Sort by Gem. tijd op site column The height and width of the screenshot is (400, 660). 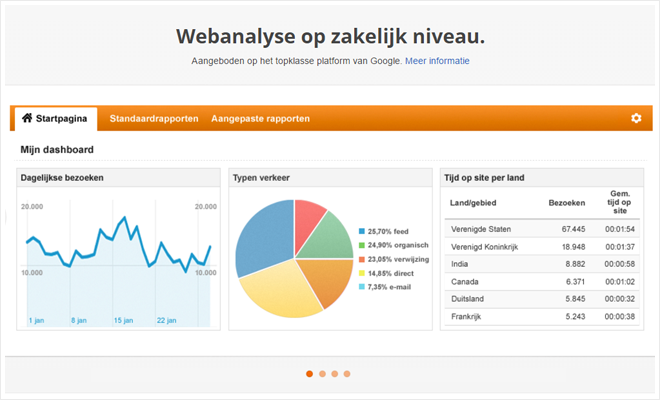[620, 202]
